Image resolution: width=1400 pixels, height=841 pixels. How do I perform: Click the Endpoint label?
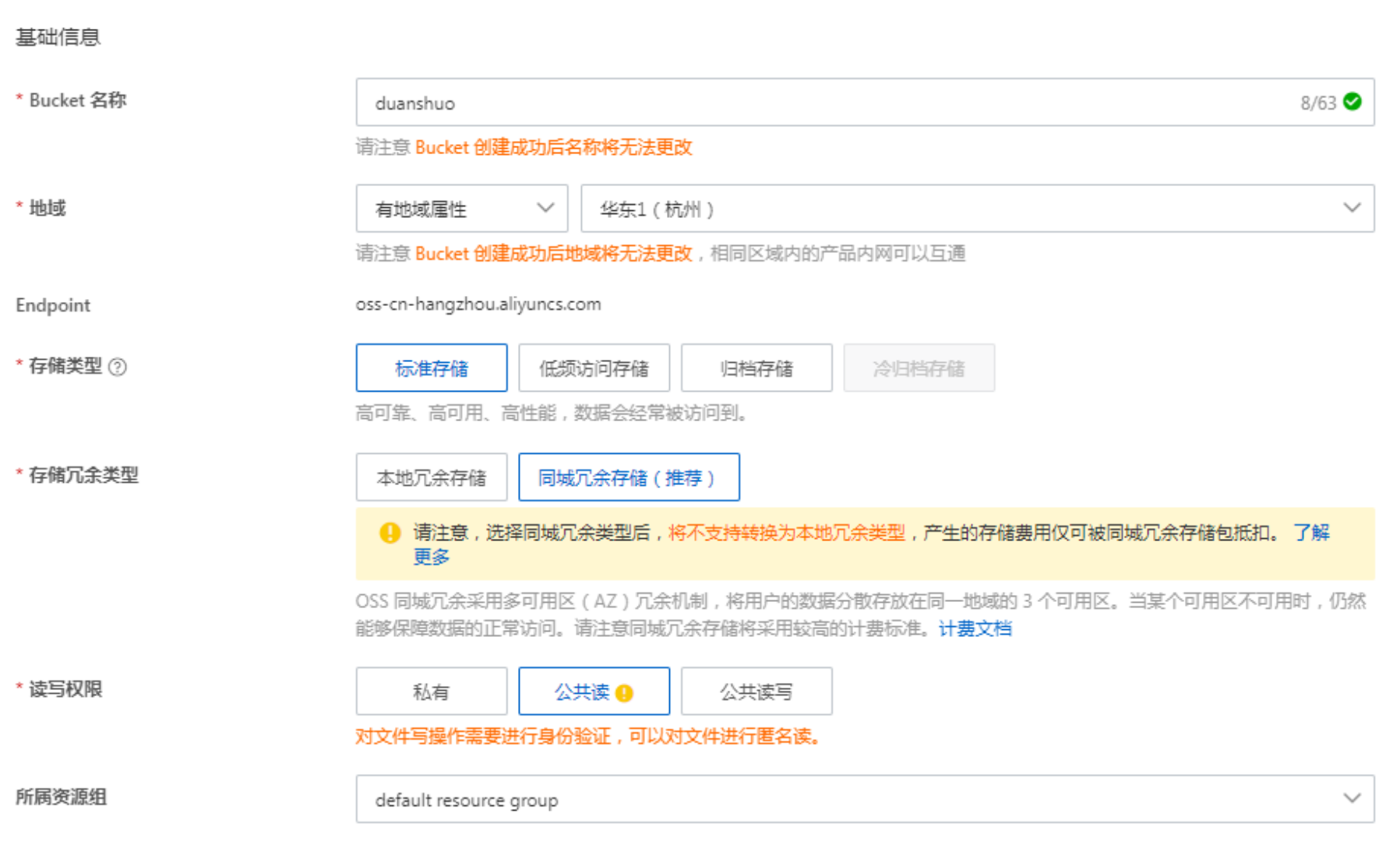click(53, 305)
